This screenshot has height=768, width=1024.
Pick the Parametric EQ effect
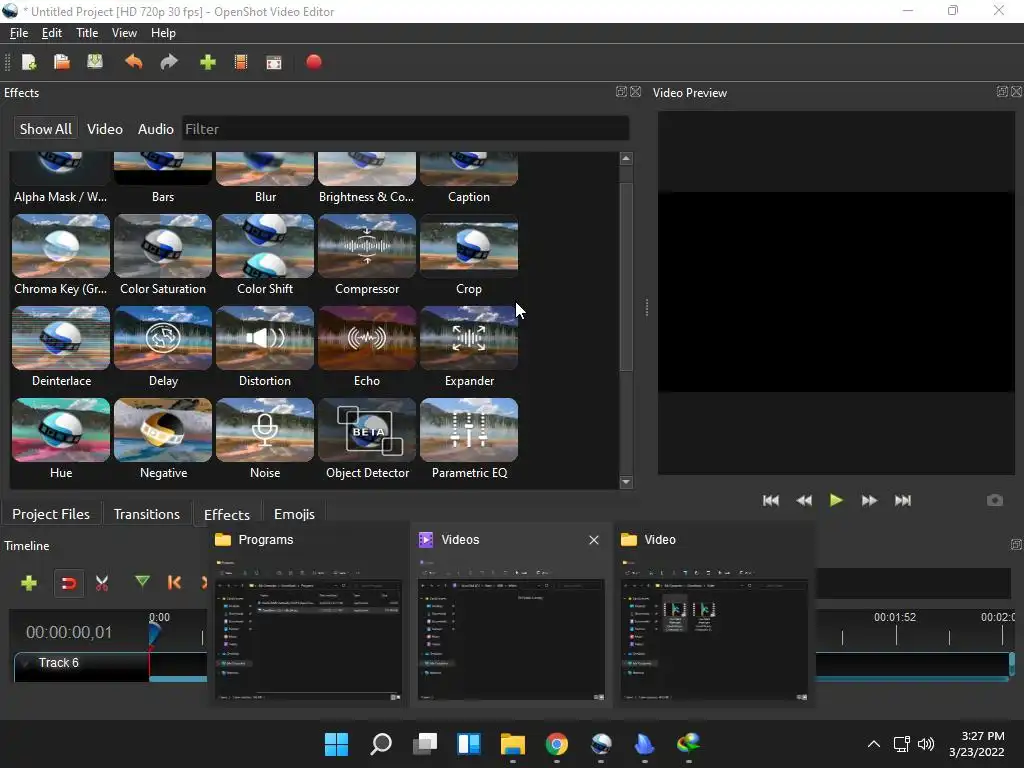coord(469,440)
